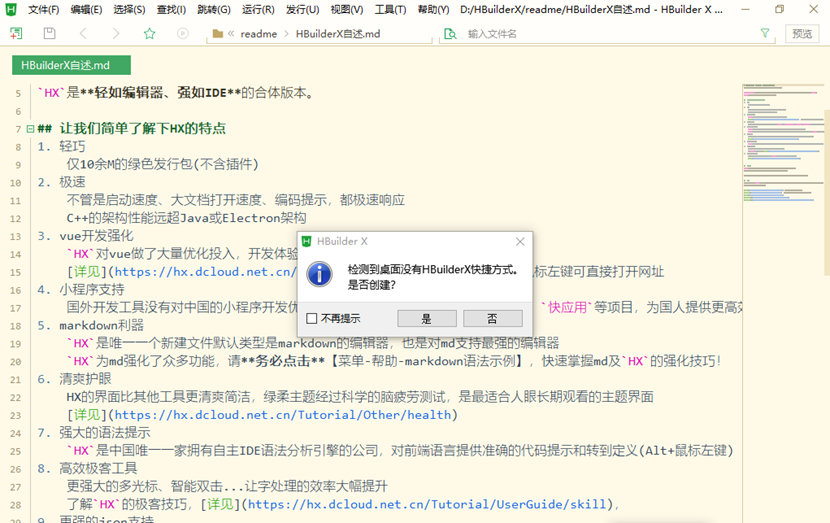Image resolution: width=830 pixels, height=523 pixels.
Task: Click the run play icon
Action: tap(183, 33)
